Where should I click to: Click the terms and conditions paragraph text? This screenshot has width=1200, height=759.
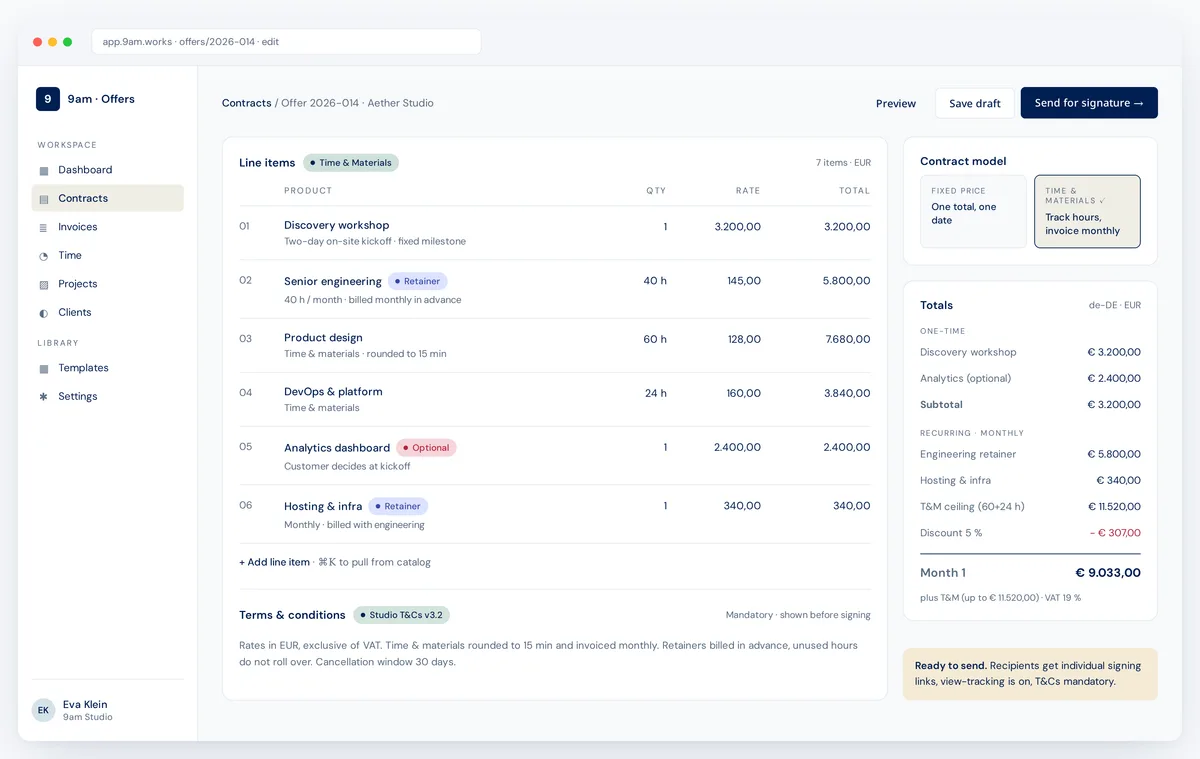pos(548,653)
